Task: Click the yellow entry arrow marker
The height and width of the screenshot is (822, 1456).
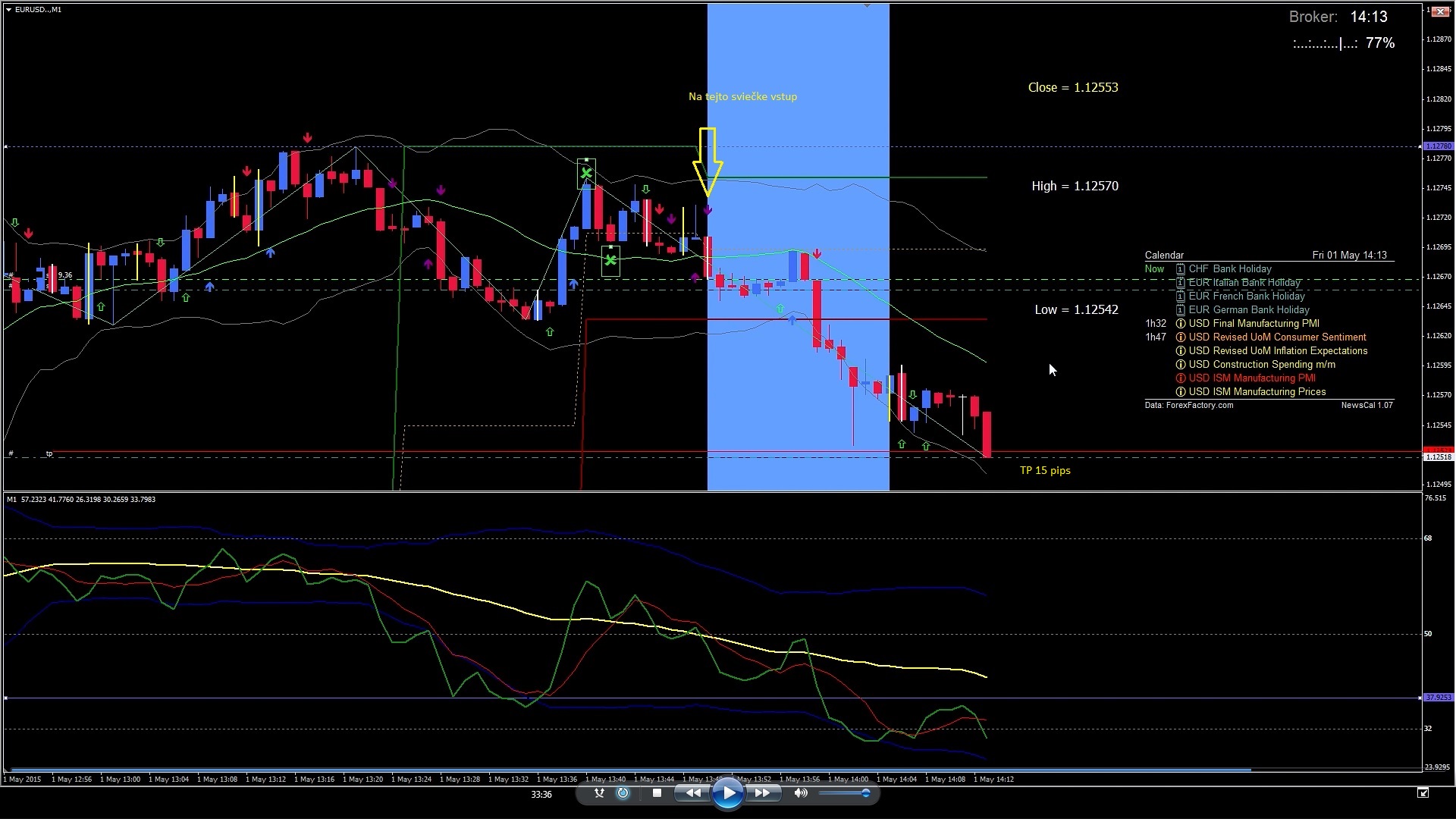Action: pyautogui.click(x=707, y=162)
